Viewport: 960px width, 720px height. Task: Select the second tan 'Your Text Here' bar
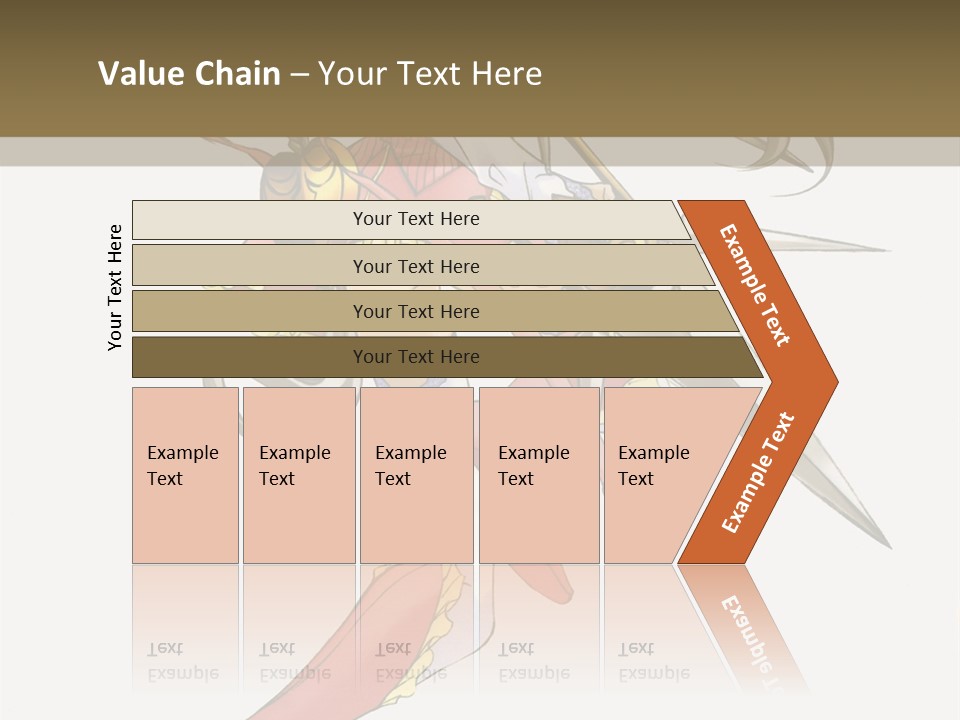(423, 266)
